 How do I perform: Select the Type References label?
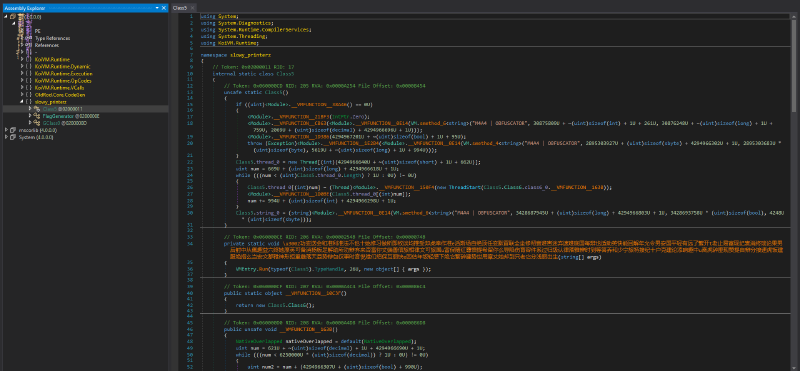coord(53,38)
